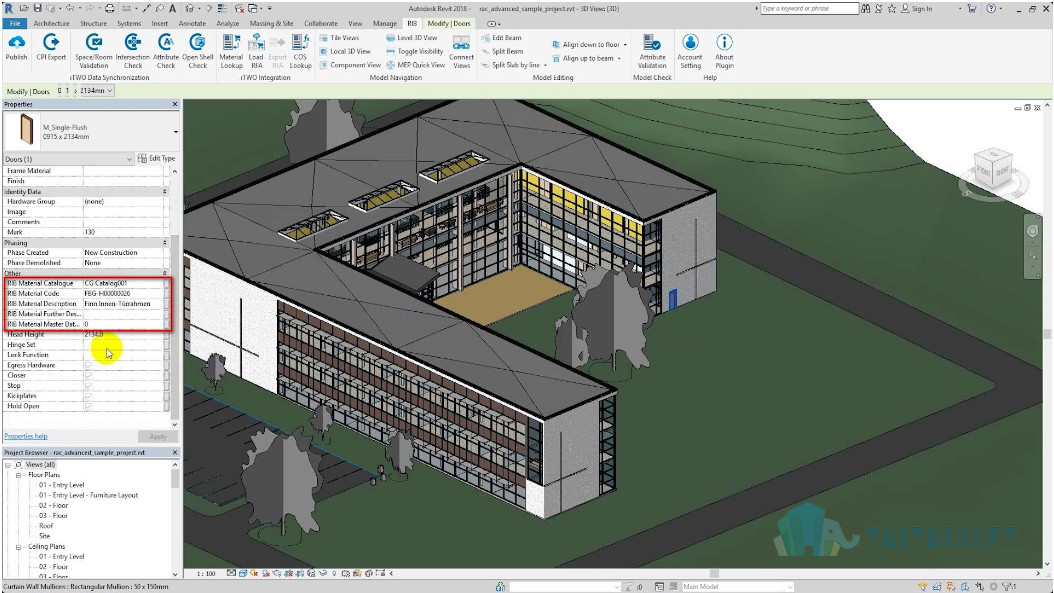Open COS Lookup
The image size is (1054, 593).
pyautogui.click(x=300, y=51)
